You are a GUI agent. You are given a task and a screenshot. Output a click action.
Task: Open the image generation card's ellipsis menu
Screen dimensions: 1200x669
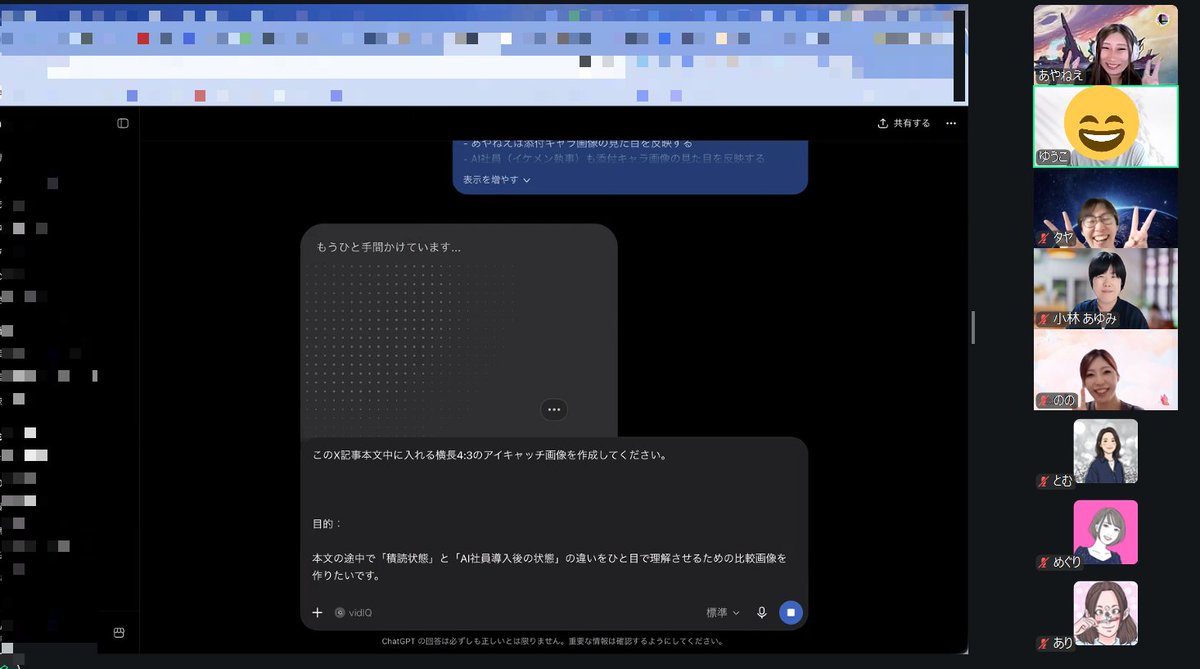point(554,409)
